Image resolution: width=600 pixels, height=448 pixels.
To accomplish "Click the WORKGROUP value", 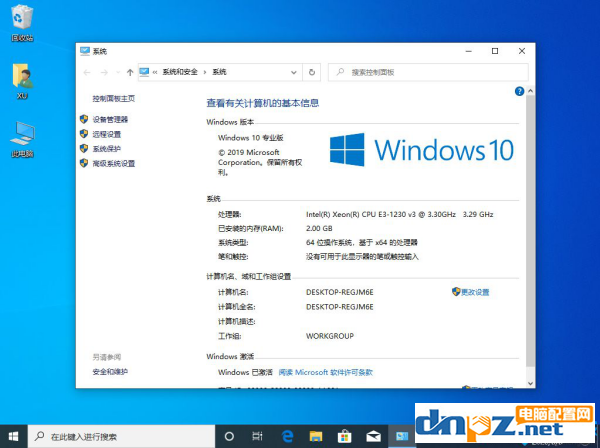I will tap(330, 336).
